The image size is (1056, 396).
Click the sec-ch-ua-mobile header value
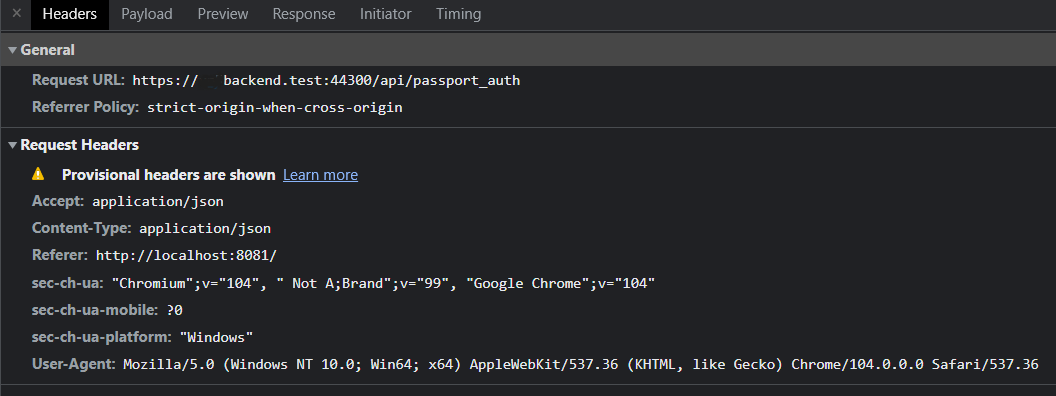(x=174, y=310)
